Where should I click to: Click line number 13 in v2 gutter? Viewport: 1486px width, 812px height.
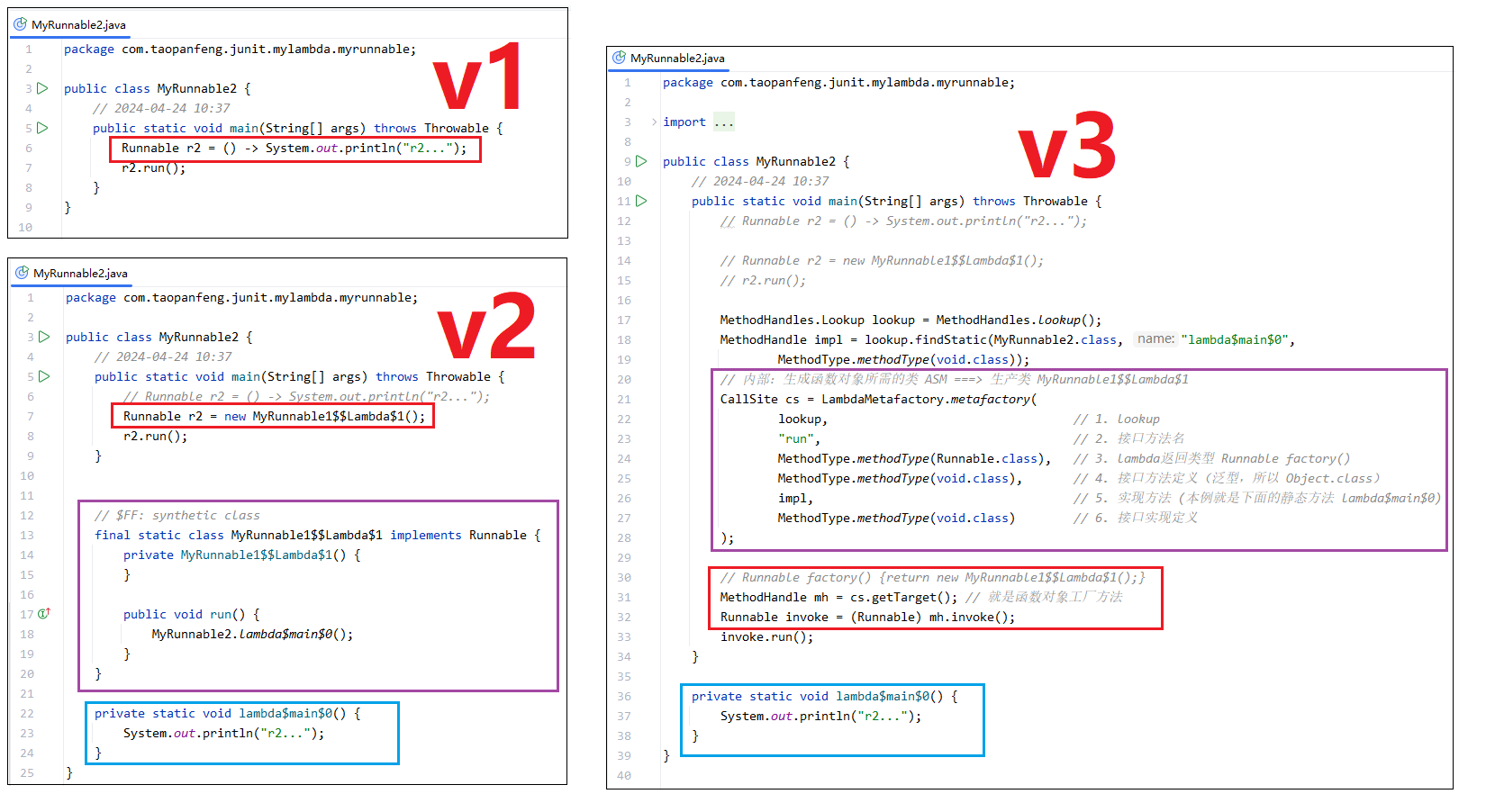tap(27, 536)
